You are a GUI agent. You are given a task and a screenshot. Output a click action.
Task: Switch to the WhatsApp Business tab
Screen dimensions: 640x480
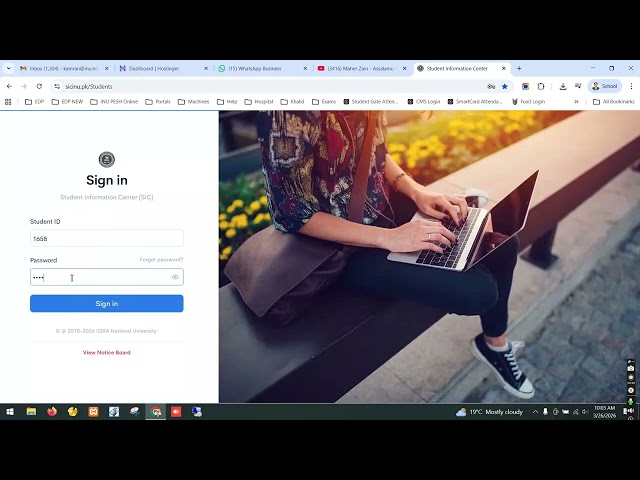263,69
